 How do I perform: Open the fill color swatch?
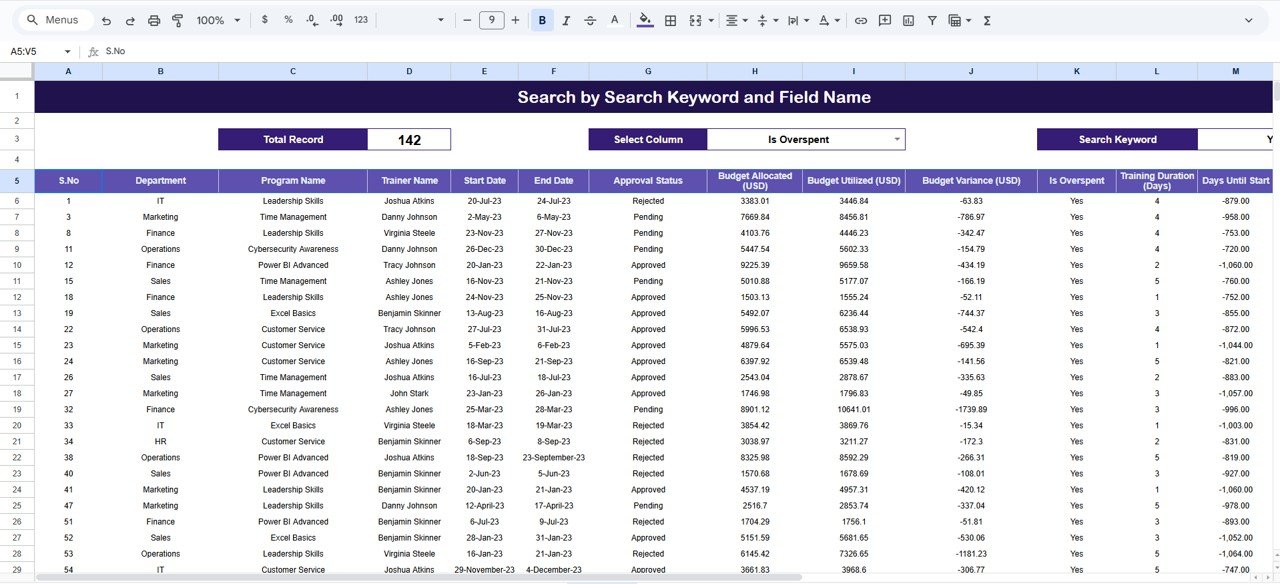pyautogui.click(x=643, y=19)
